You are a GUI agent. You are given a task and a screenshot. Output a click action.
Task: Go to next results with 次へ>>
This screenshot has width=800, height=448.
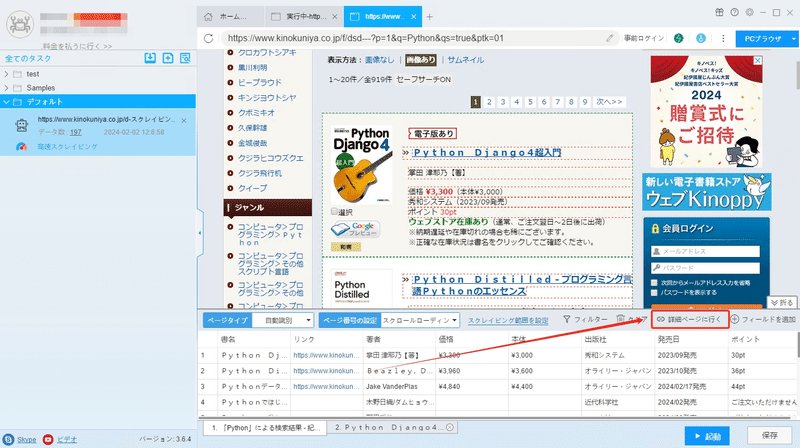(x=610, y=102)
